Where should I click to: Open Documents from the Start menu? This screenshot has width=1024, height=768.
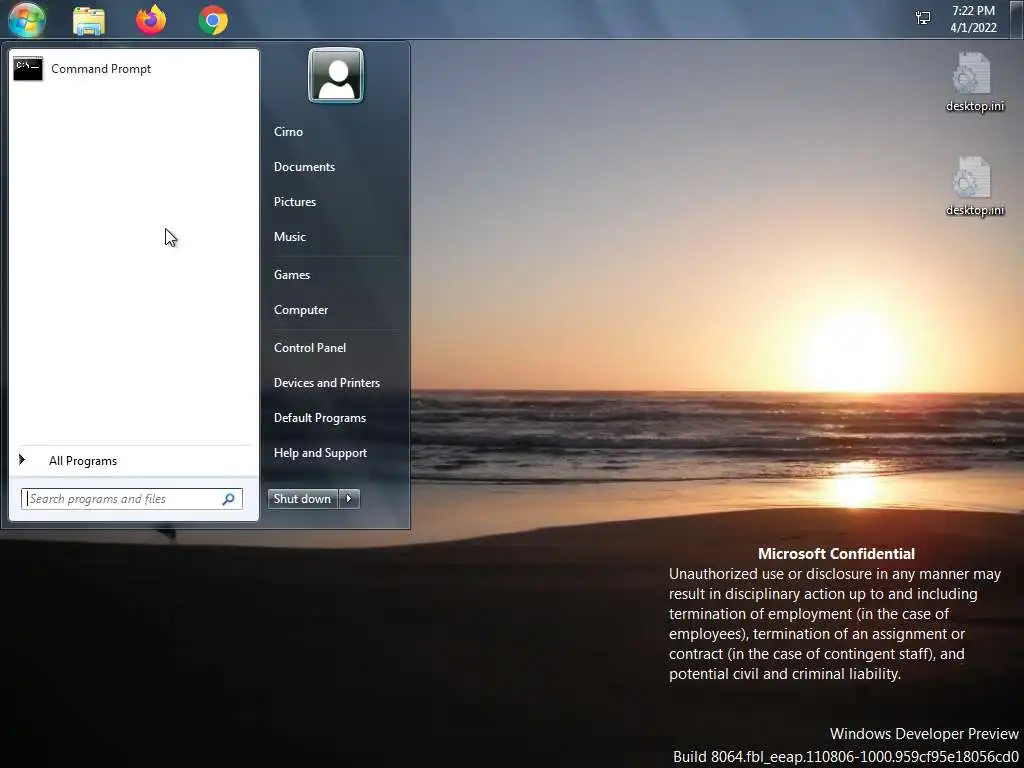click(304, 167)
